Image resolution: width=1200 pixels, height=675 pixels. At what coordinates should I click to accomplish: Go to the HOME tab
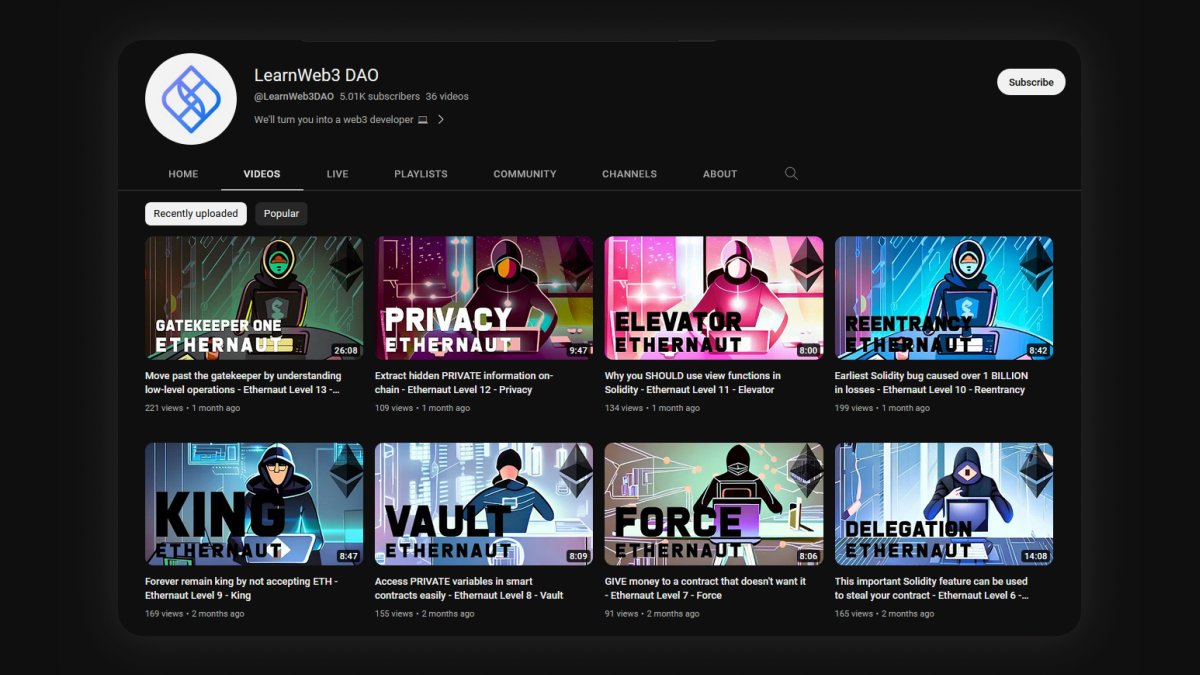pos(183,174)
